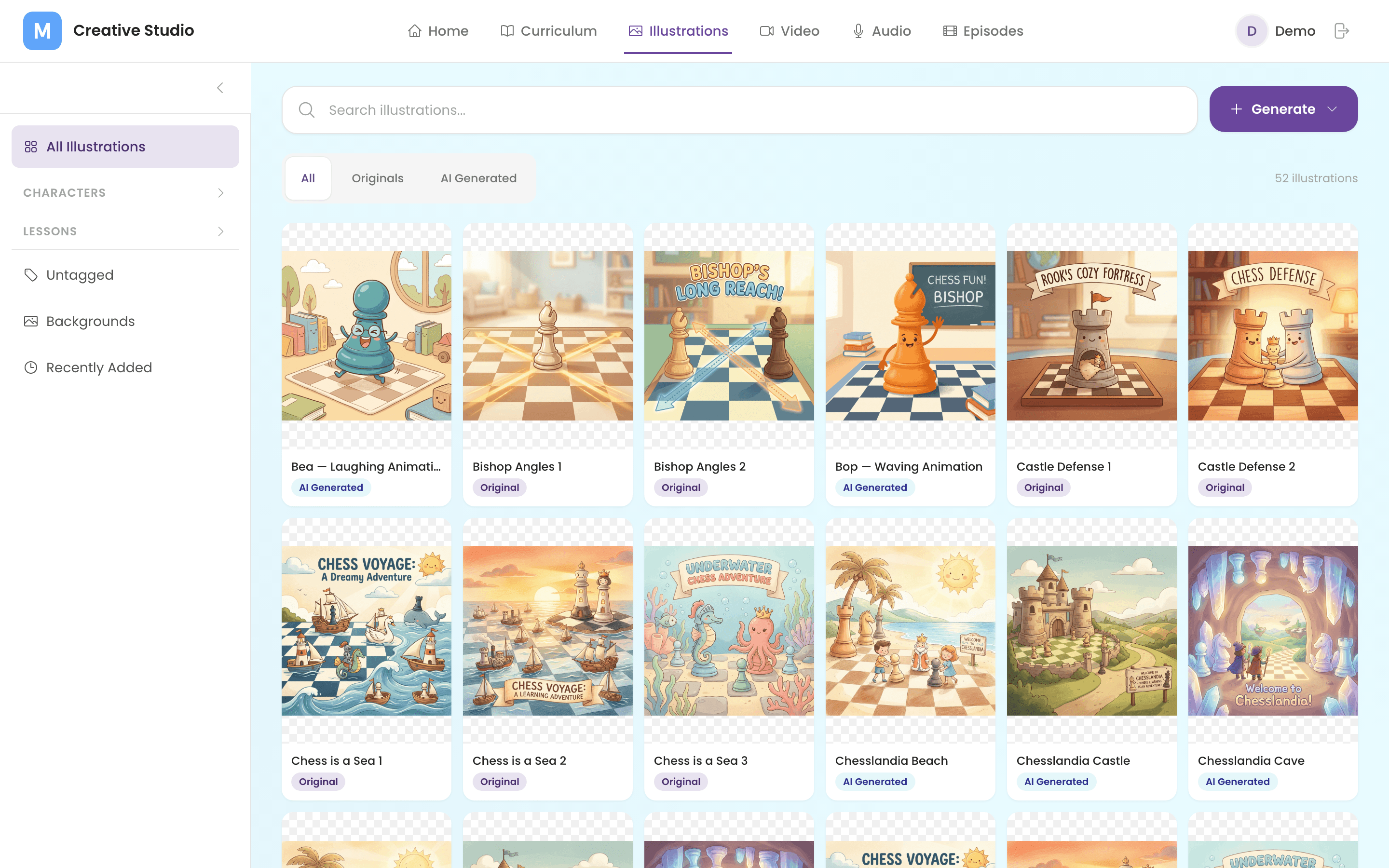Click the Chesslandia Cave title text
This screenshot has width=1389, height=868.
click(x=1251, y=760)
